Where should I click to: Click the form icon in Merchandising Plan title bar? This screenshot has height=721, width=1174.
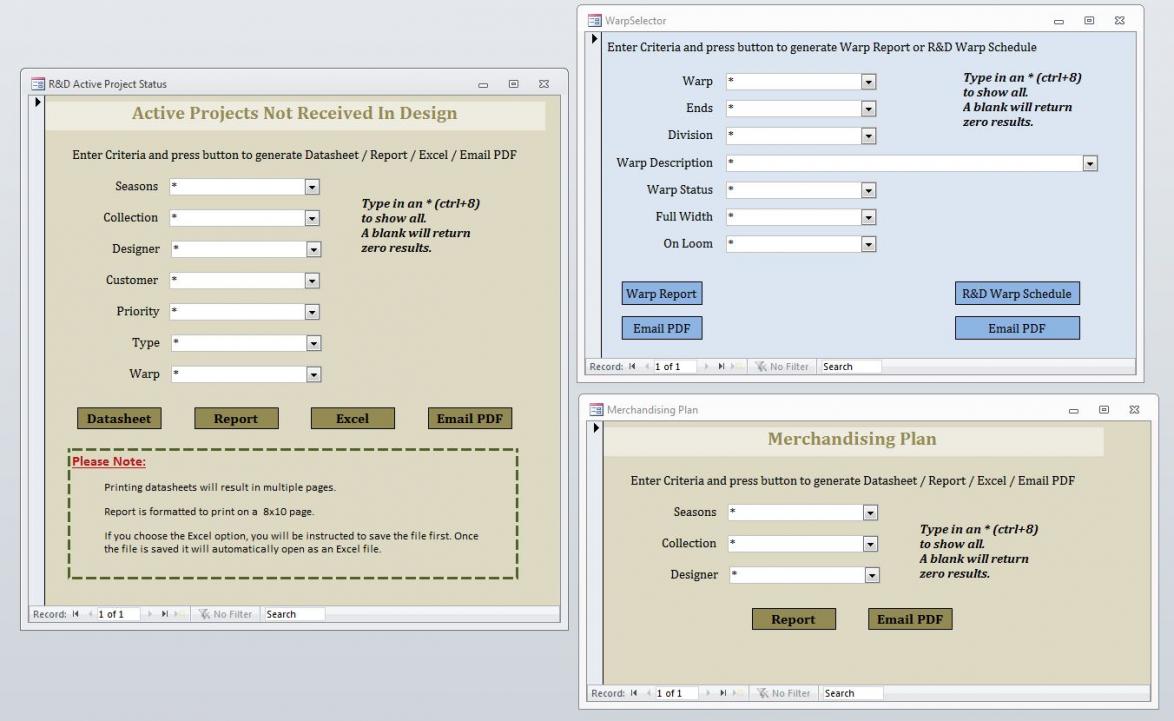(597, 410)
